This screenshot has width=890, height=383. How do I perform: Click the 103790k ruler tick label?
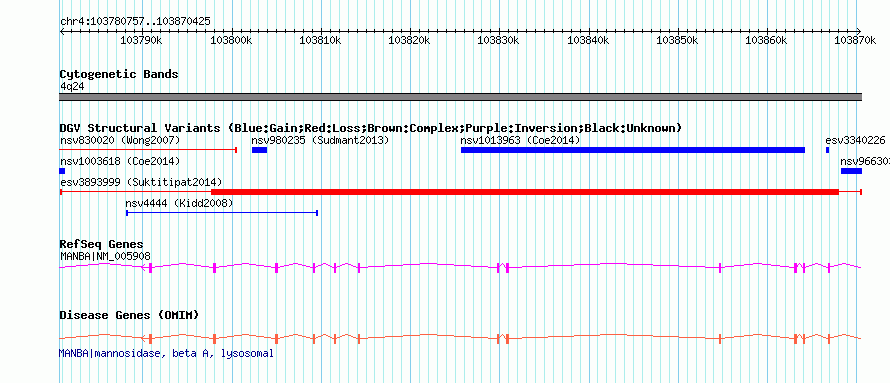[x=141, y=40]
